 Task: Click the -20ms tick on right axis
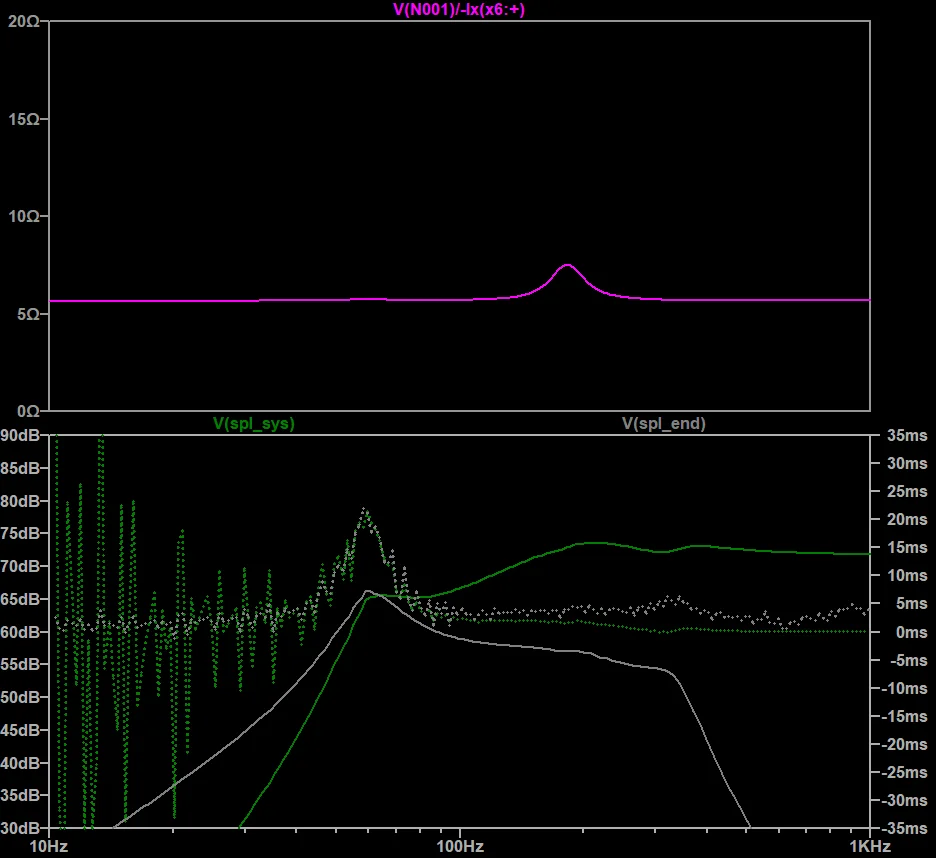(x=901, y=744)
